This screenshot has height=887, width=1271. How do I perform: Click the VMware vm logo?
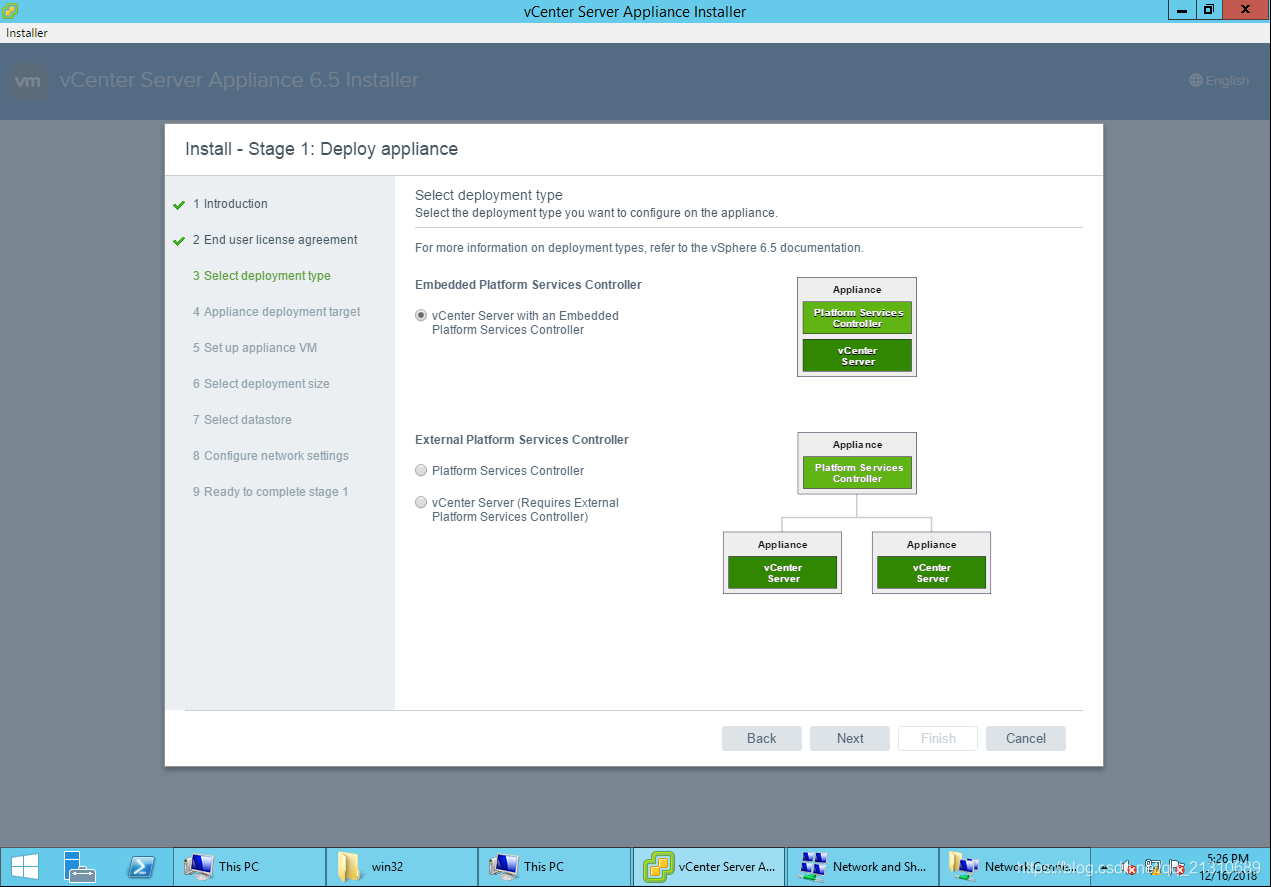(x=29, y=81)
